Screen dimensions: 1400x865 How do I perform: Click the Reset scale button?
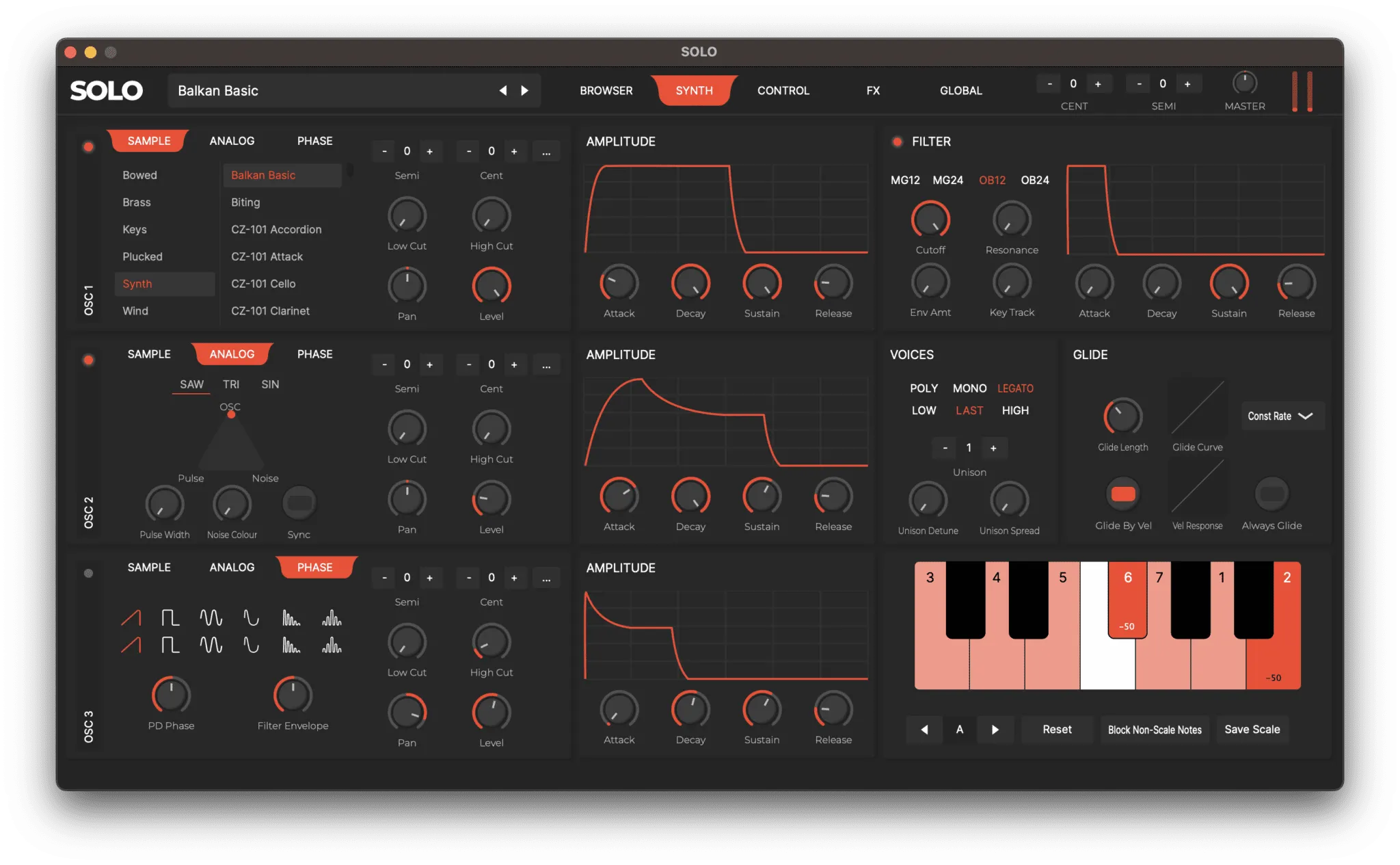pyautogui.click(x=1057, y=730)
